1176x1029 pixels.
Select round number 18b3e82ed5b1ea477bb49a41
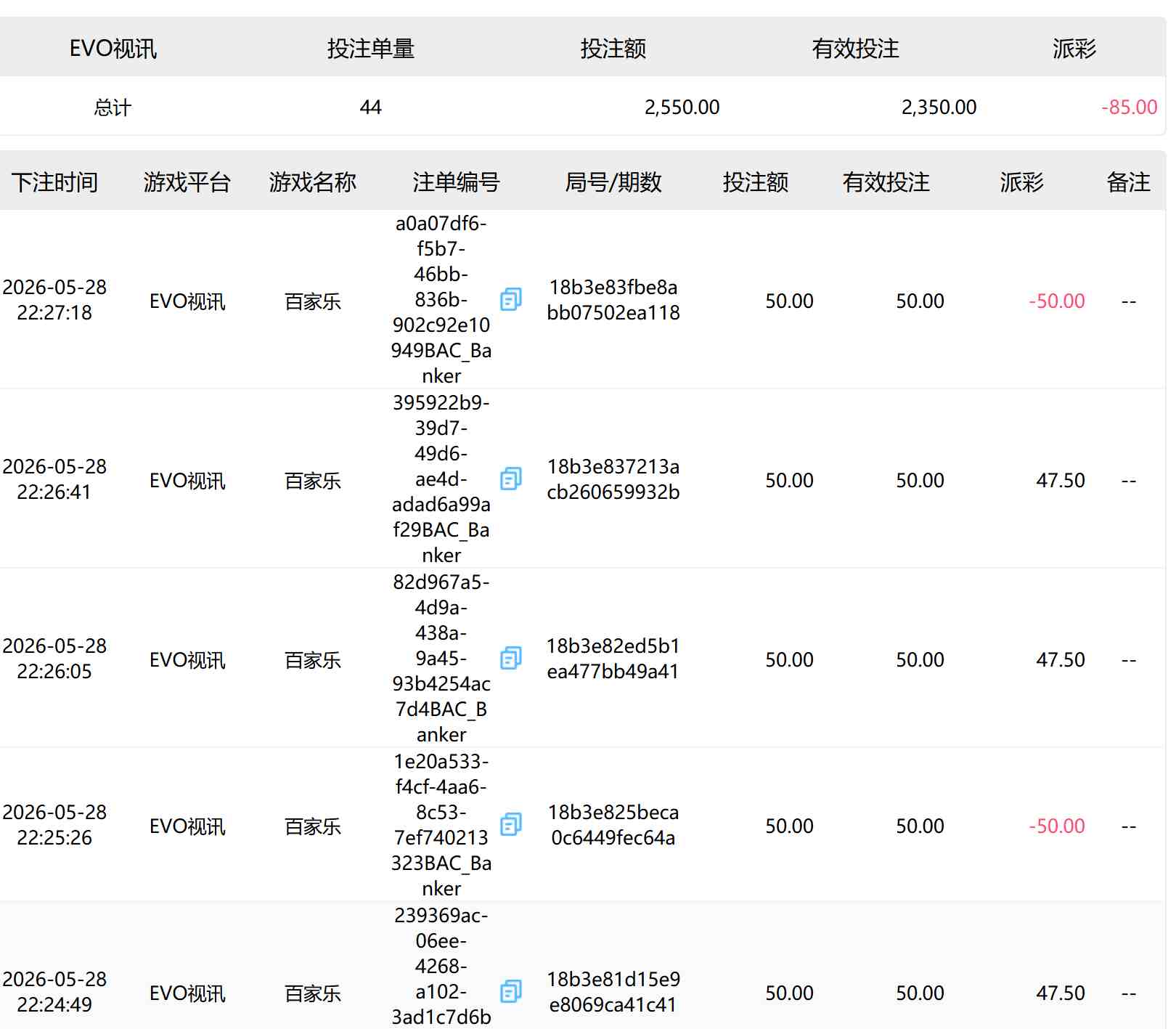[x=613, y=659]
